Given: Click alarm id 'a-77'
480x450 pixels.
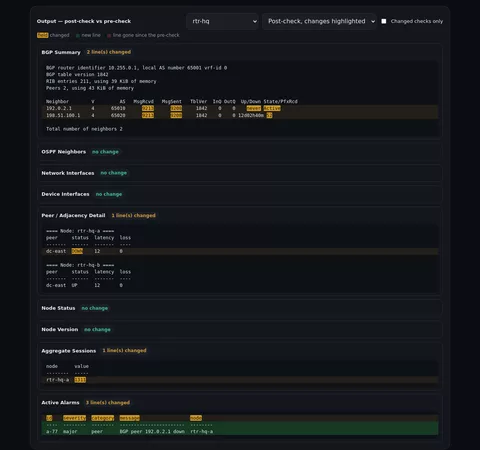Looking at the screenshot, I should click(52, 432).
